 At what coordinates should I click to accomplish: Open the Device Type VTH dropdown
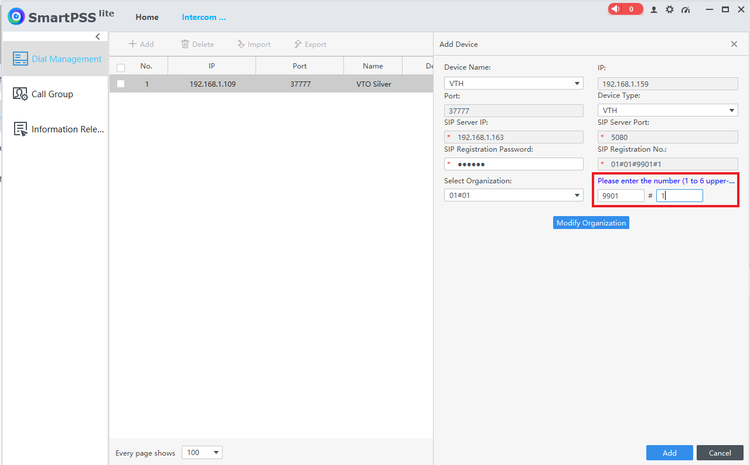(667, 110)
